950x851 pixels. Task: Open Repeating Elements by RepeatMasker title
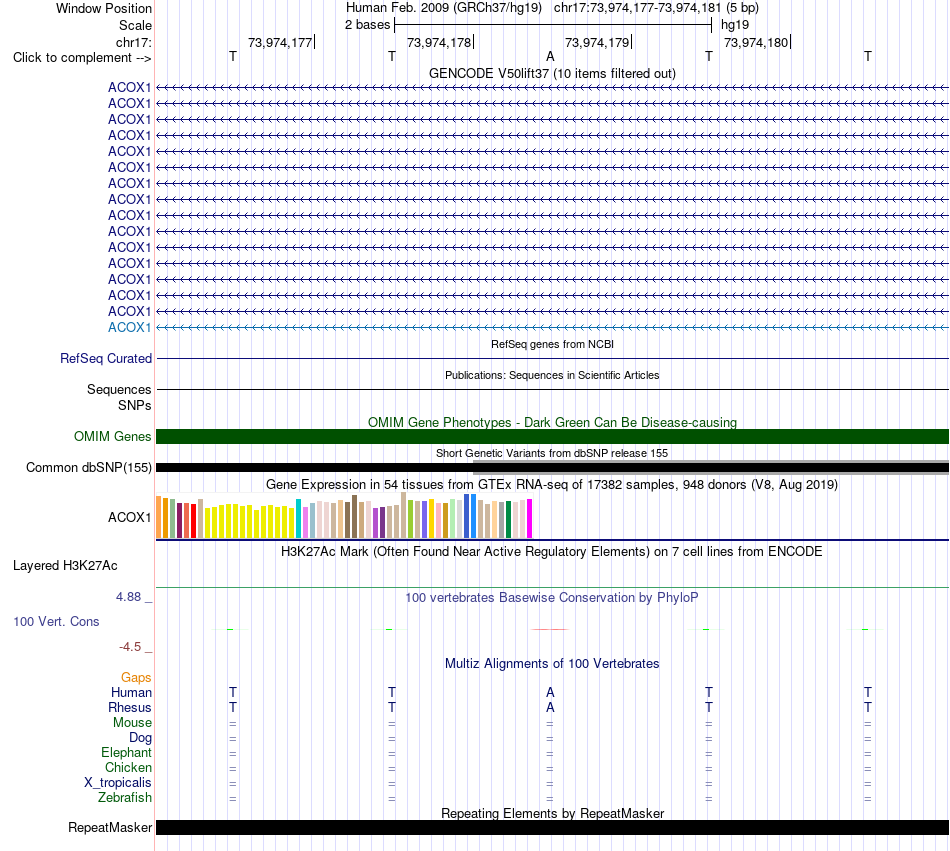click(552, 813)
